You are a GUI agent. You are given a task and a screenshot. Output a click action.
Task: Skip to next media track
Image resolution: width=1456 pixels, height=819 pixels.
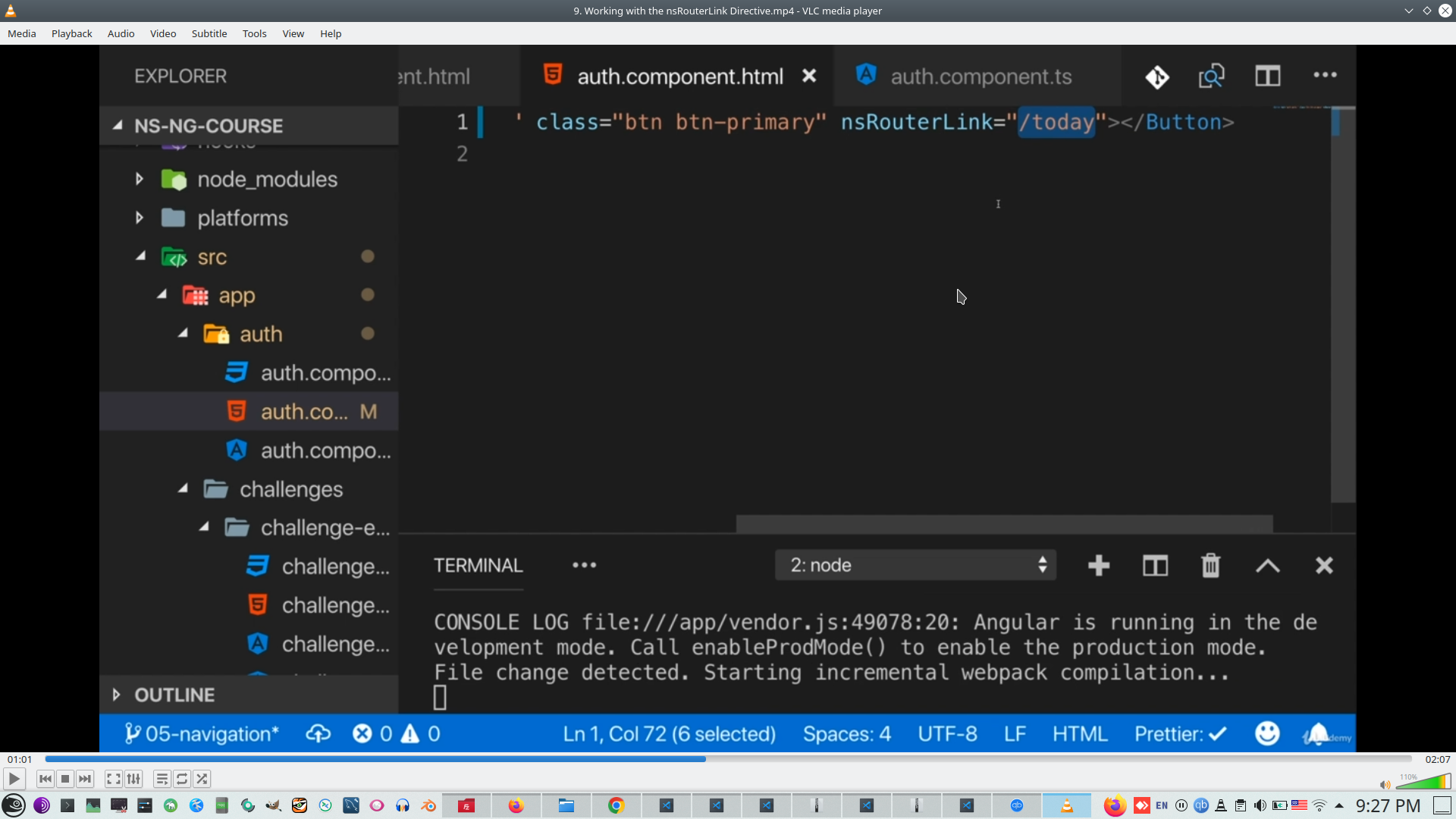[x=85, y=779]
